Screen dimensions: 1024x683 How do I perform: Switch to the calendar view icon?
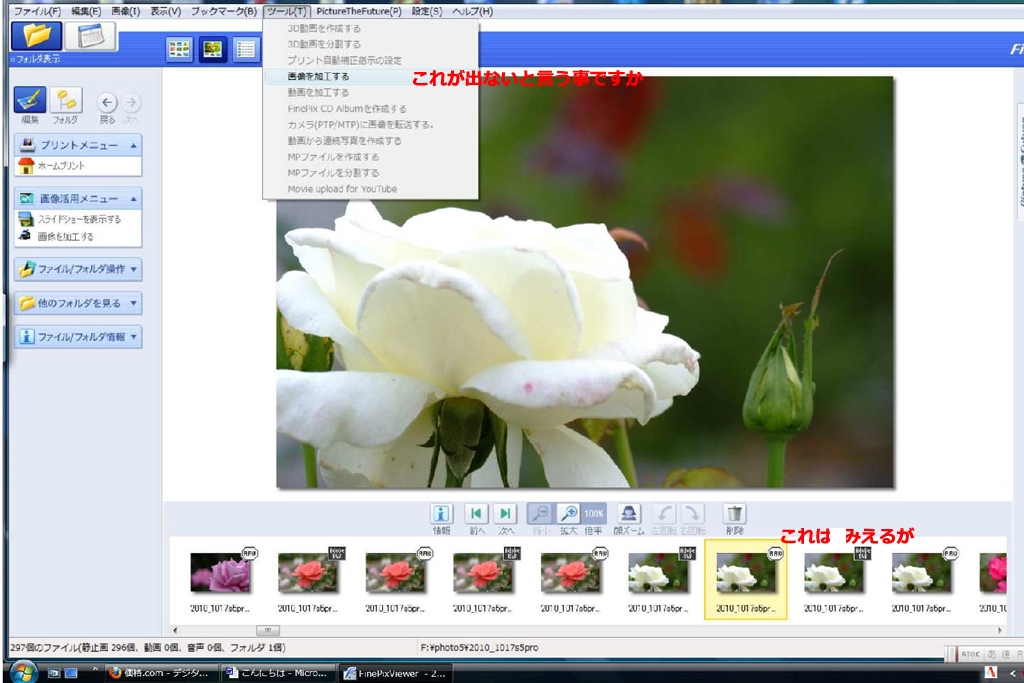[x=91, y=36]
